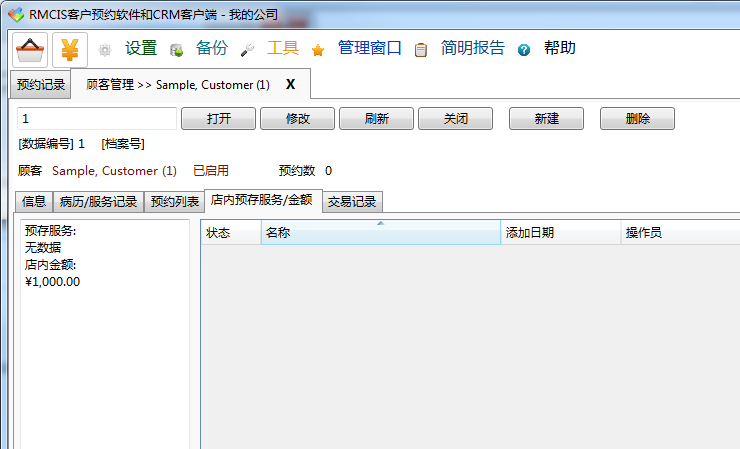Screen dimensions: 740x449
Task: Click the 状态 column header
Action: [231, 233]
